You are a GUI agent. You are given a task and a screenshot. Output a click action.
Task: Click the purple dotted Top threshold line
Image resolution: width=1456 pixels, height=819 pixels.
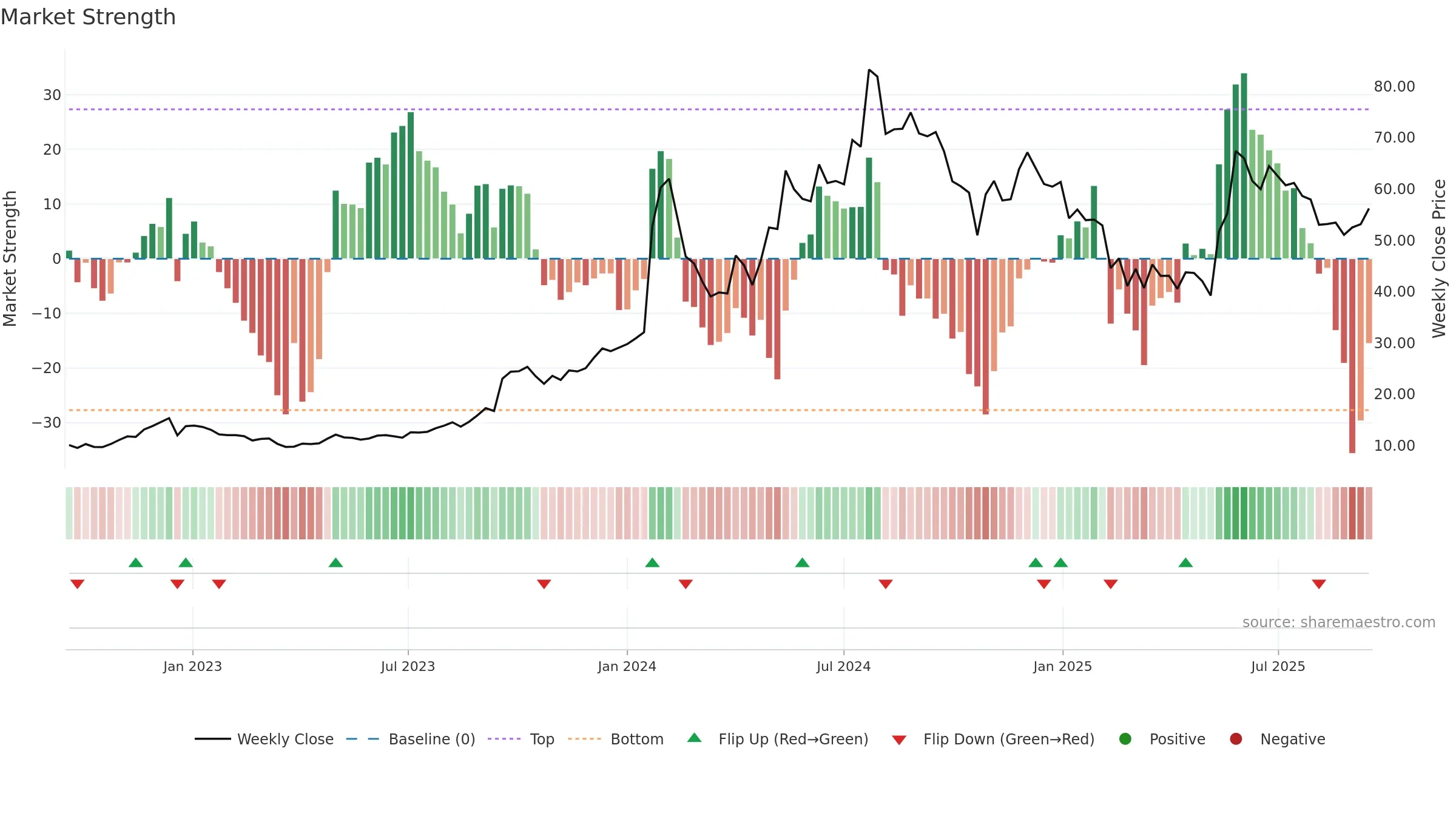(x=718, y=109)
